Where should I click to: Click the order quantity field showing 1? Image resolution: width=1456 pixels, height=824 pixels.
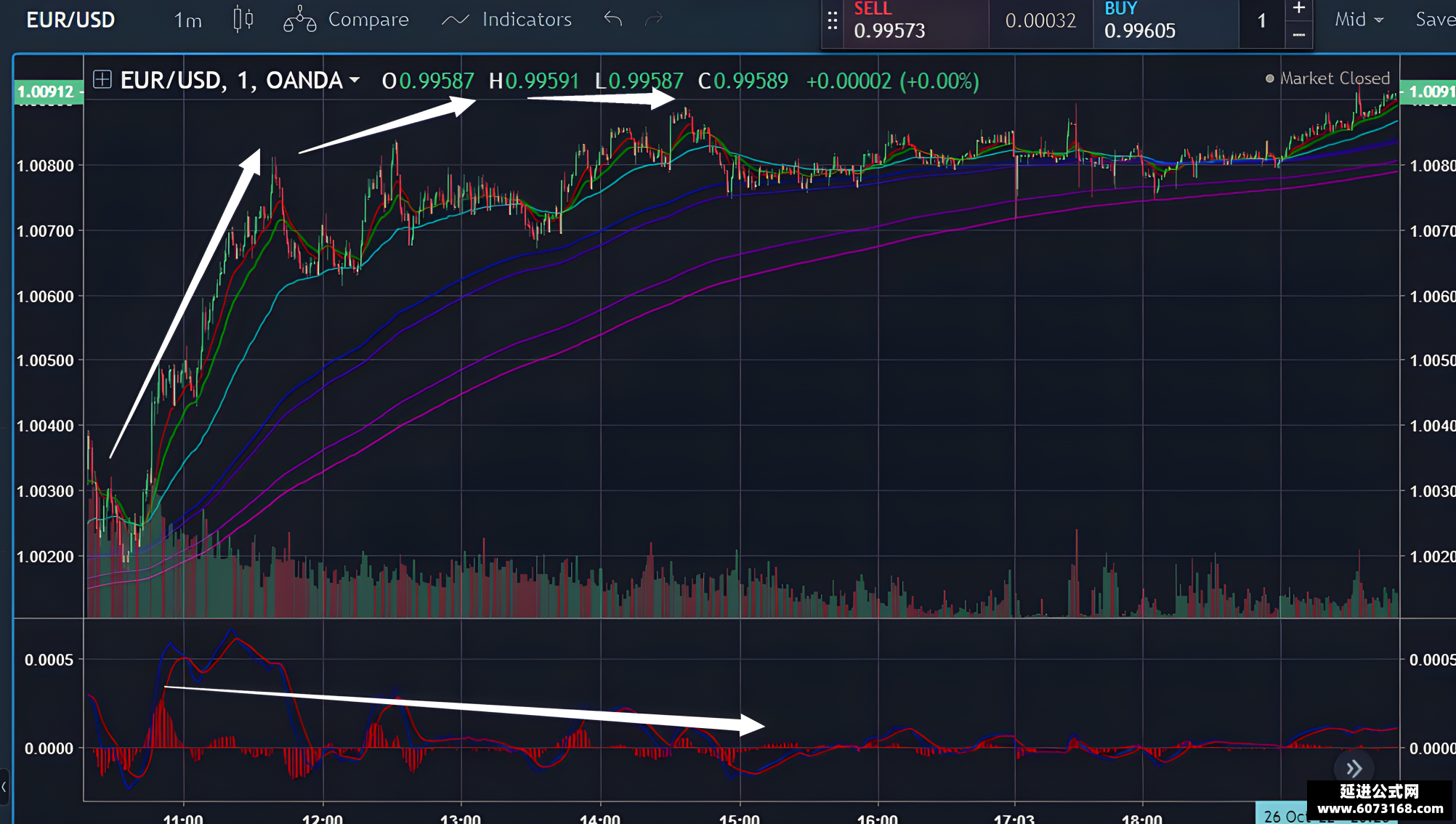pos(1262,22)
